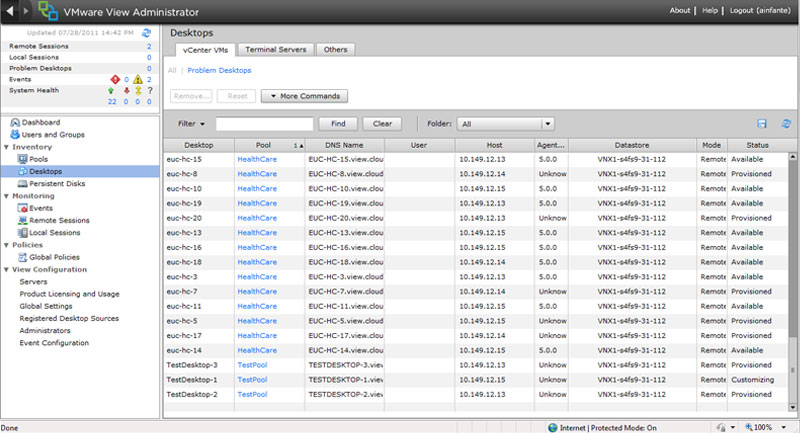This screenshot has width=800, height=433.
Task: Go forward using the right arrow
Action: pos(25,11)
